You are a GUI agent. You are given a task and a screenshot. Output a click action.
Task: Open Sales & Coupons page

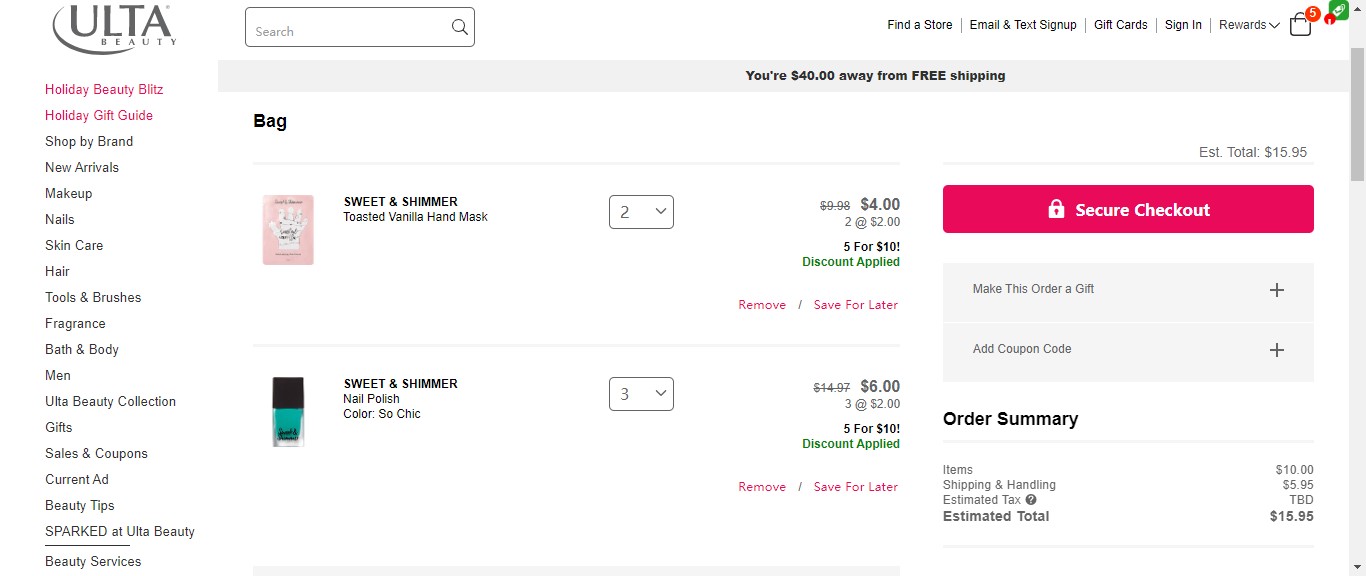tap(96, 453)
